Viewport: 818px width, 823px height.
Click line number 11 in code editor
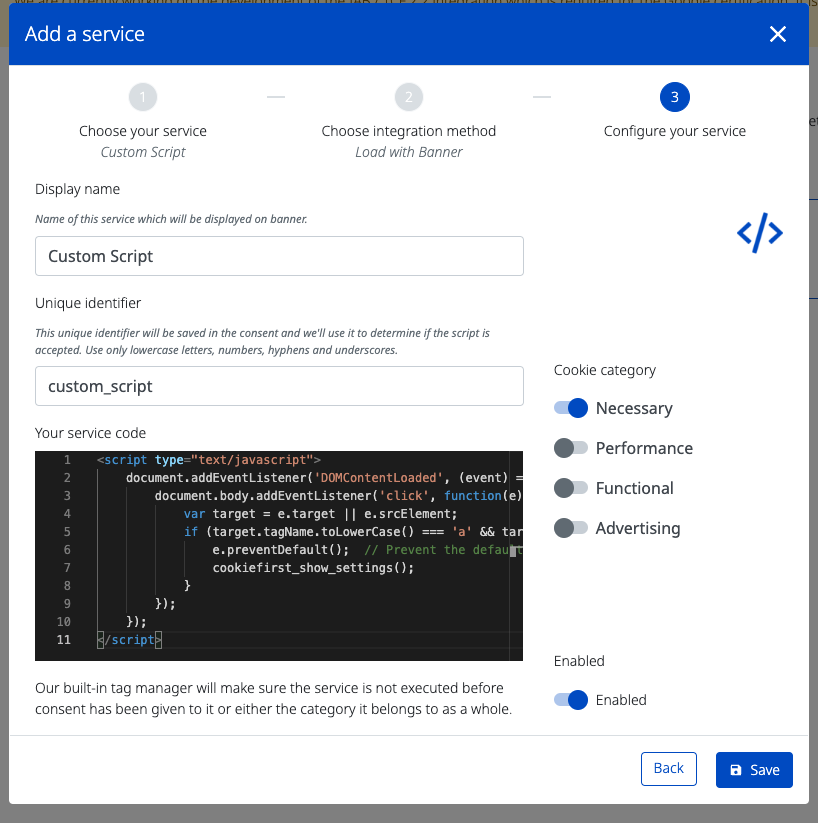pyautogui.click(x=64, y=640)
